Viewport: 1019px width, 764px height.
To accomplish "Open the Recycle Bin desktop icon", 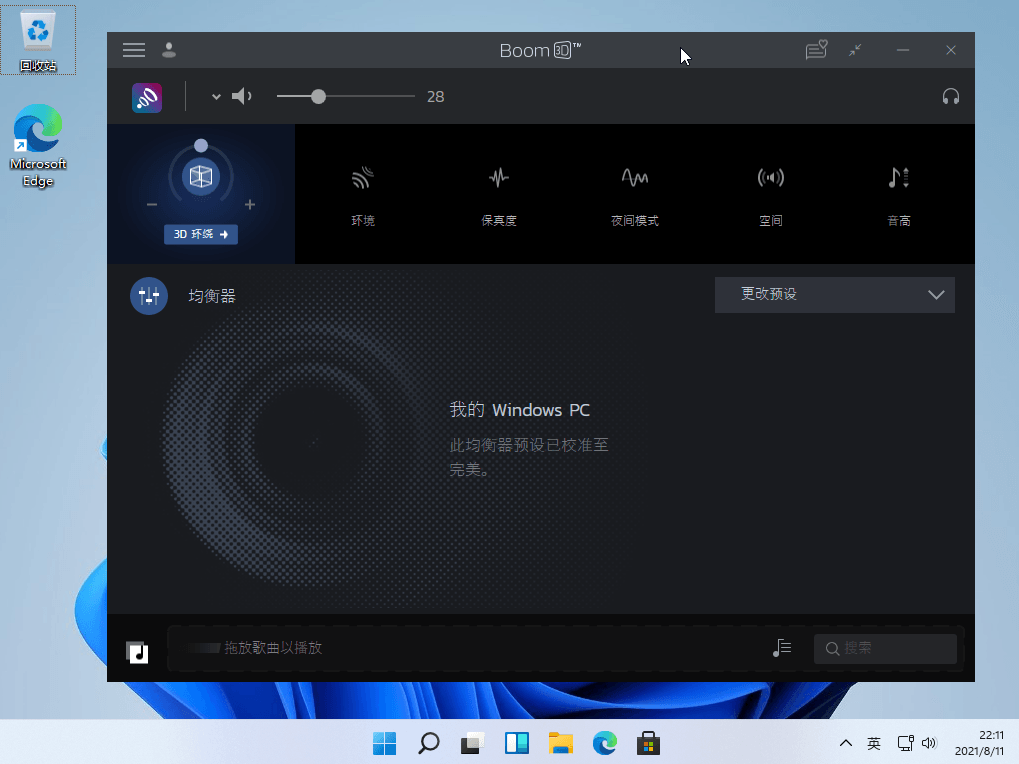I will tap(38, 40).
